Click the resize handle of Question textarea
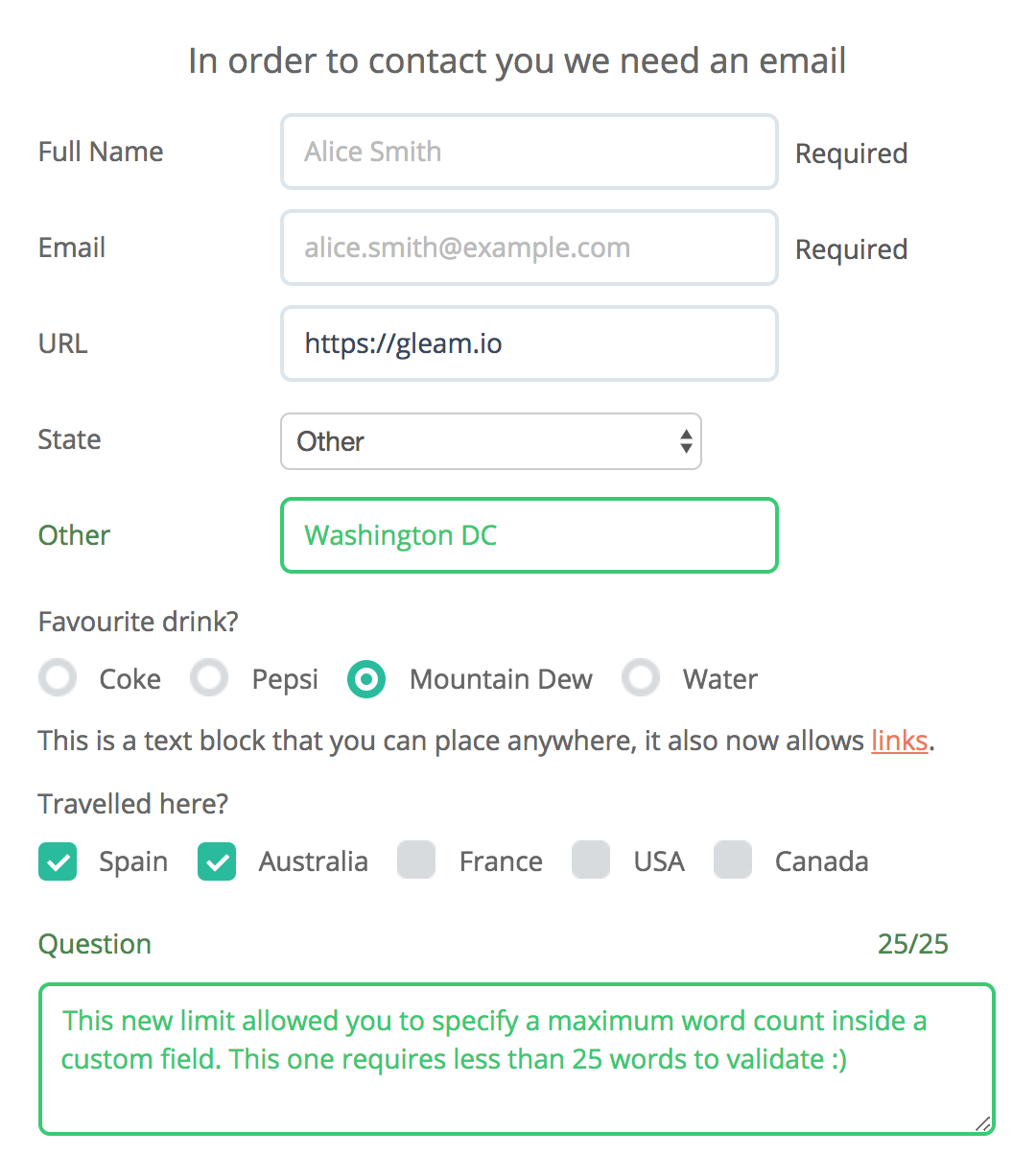Viewport: 1036px width, 1155px height. click(985, 1124)
